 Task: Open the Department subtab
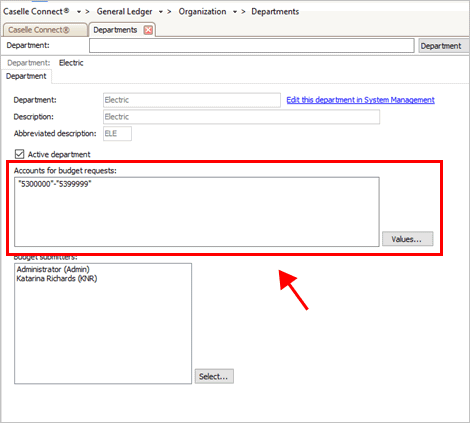pos(26,76)
